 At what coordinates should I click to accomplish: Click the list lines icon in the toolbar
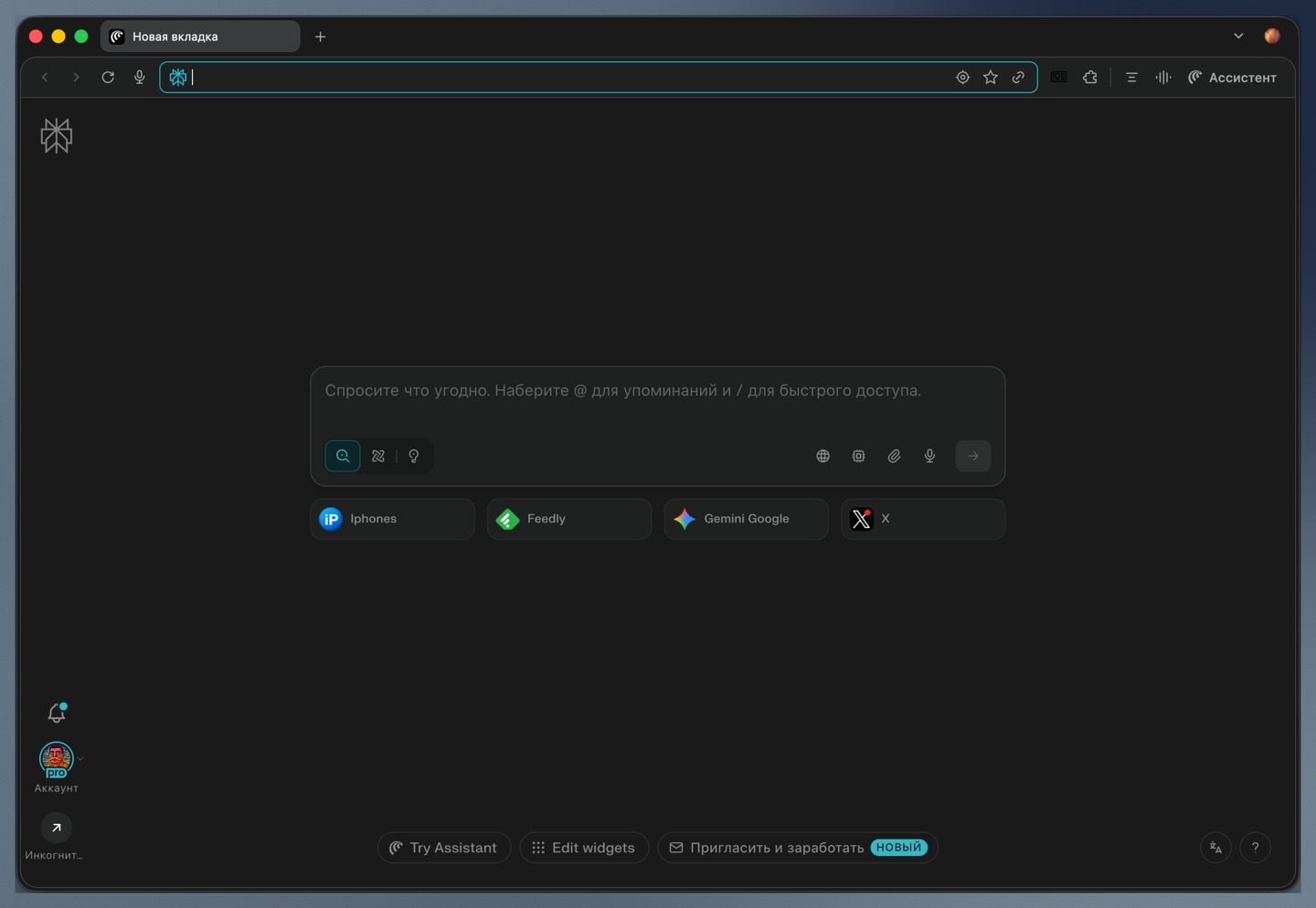[x=1131, y=78]
